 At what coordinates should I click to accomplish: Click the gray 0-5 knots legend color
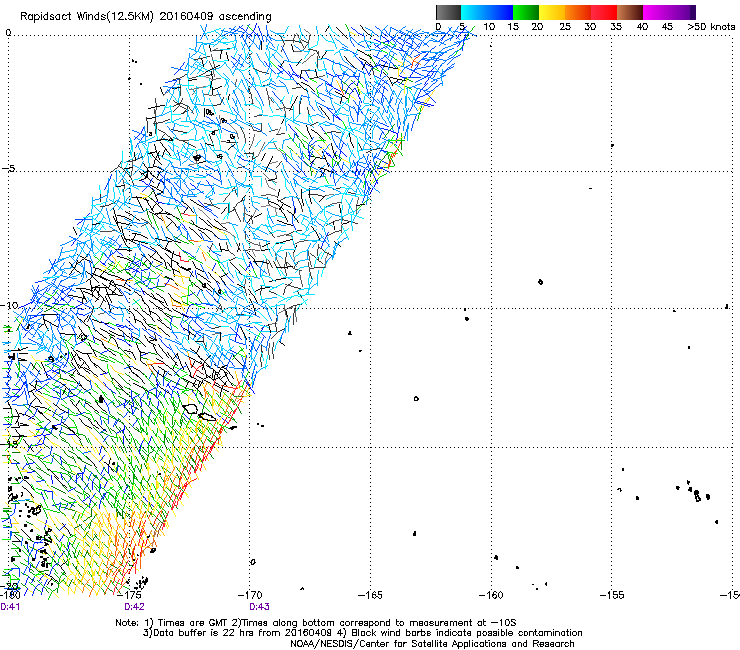coord(448,12)
